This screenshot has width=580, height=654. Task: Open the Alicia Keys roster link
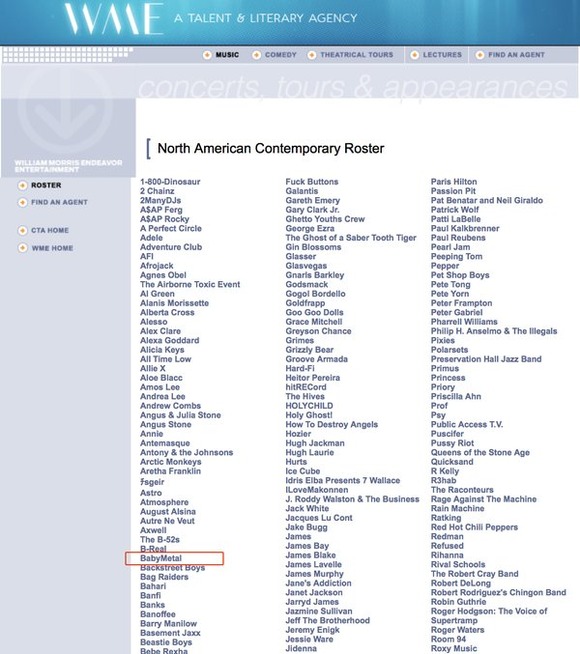pos(162,350)
